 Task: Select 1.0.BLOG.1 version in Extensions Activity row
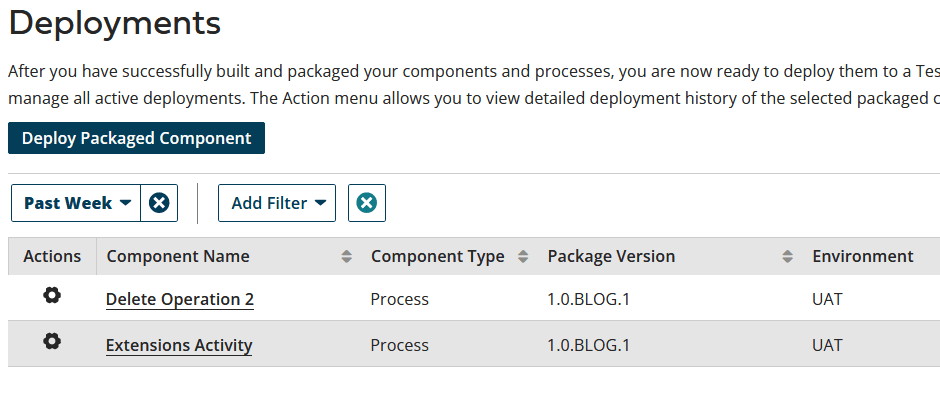click(589, 345)
